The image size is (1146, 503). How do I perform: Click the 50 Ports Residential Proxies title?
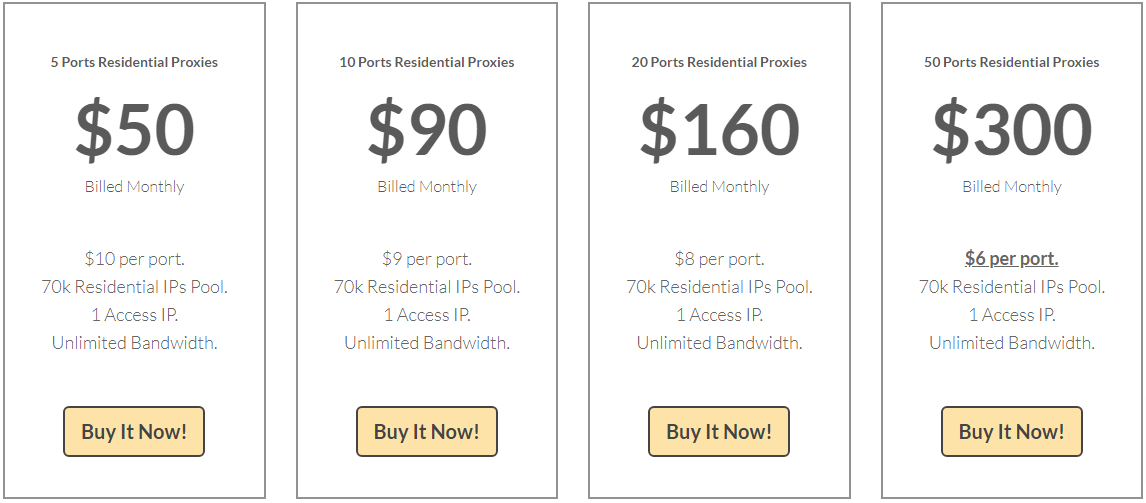pos(1011,62)
